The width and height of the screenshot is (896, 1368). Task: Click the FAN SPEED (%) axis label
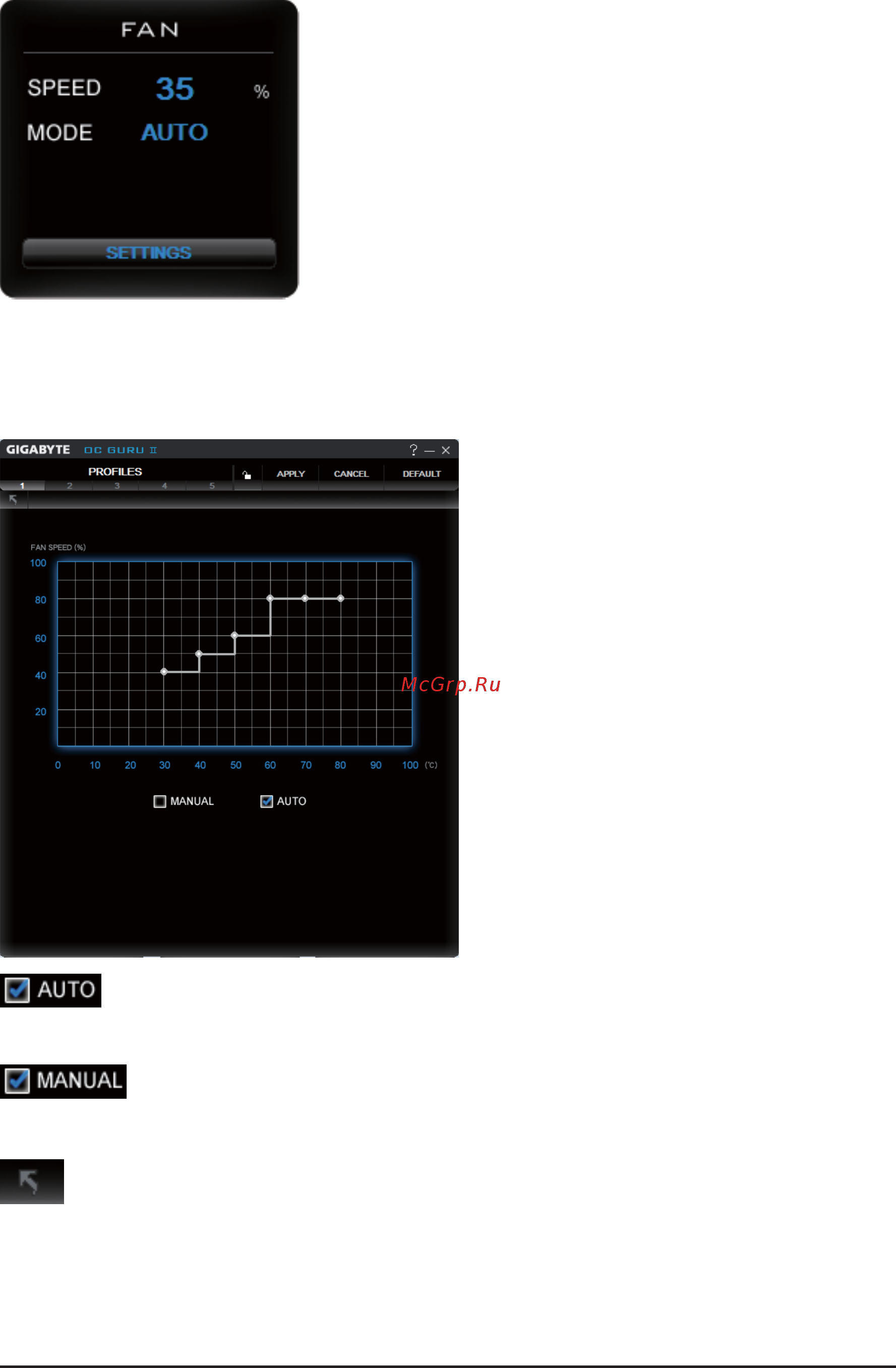[x=58, y=547]
